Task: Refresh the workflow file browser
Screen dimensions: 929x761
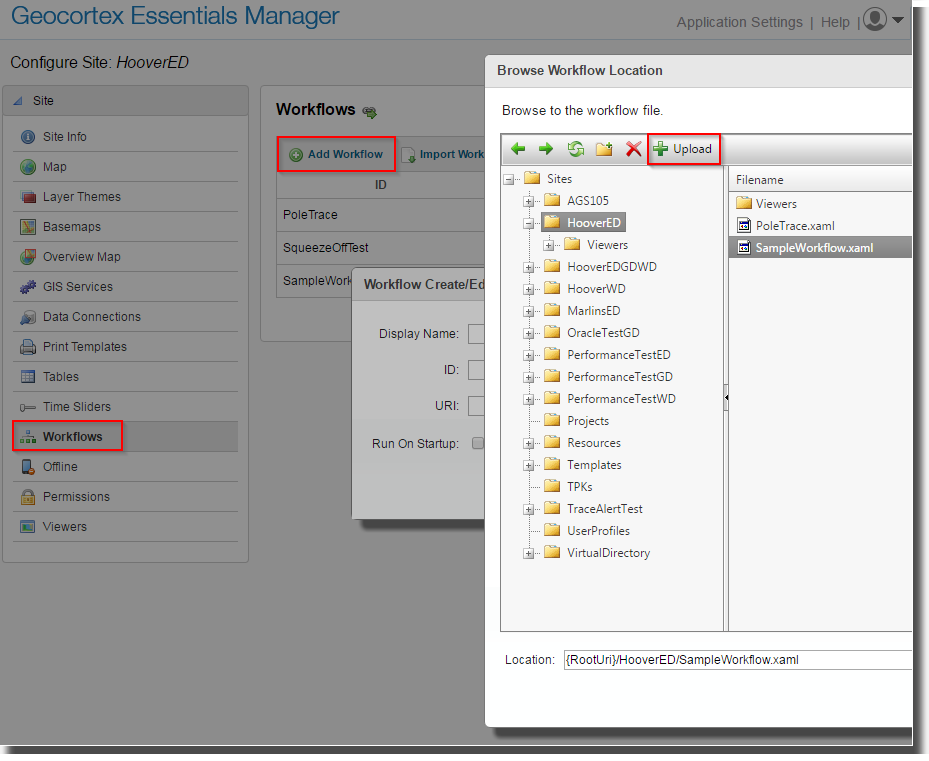Action: point(574,148)
